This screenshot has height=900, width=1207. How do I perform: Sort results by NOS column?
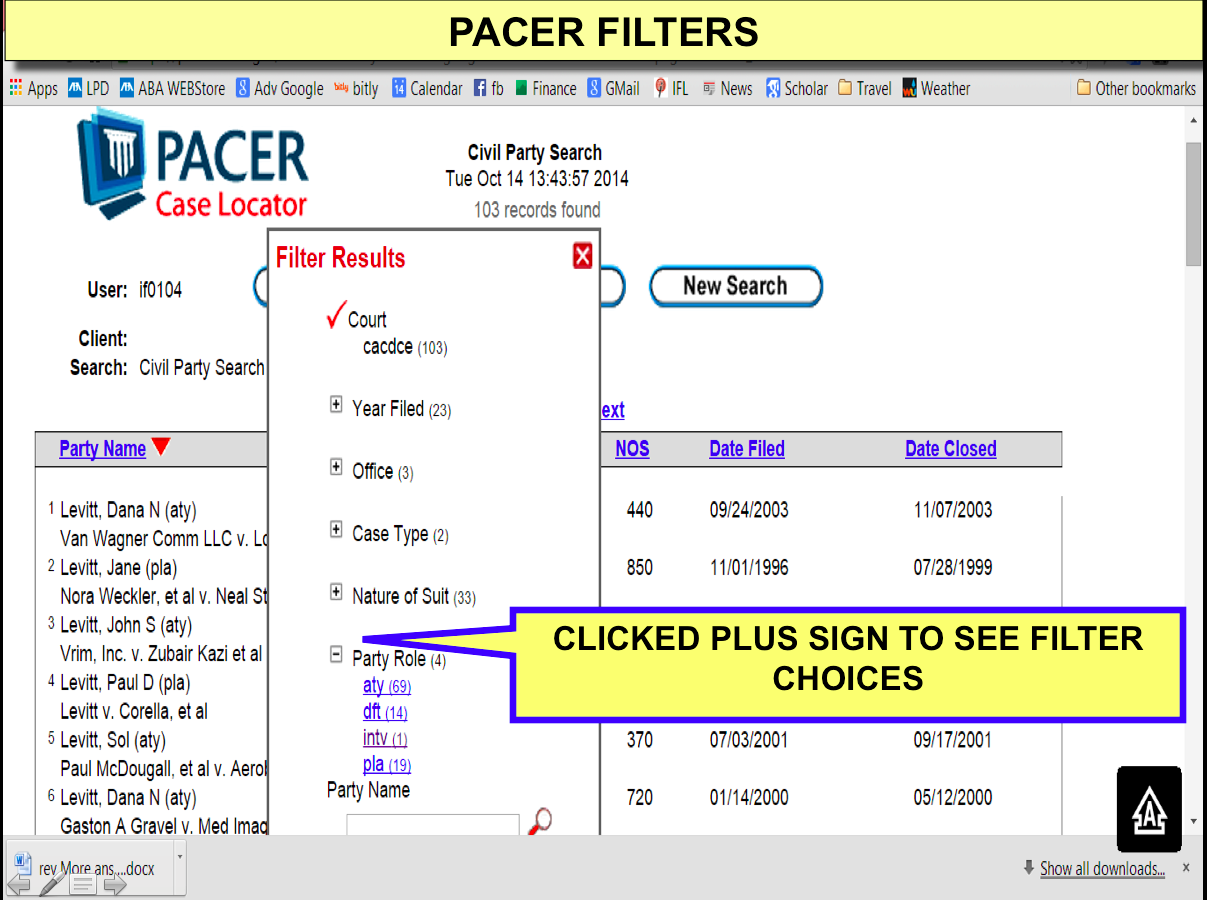click(632, 449)
